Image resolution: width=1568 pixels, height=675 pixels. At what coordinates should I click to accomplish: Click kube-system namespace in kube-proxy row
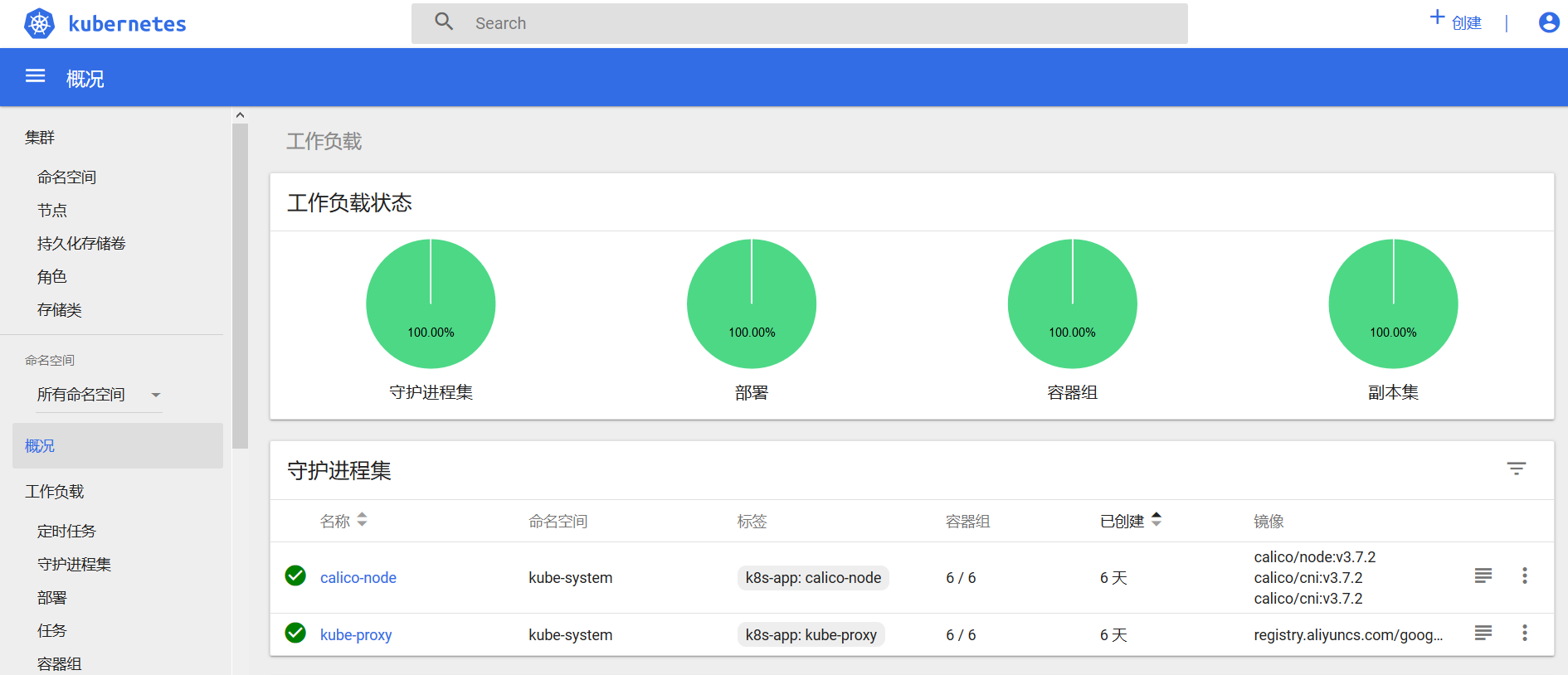[571, 635]
